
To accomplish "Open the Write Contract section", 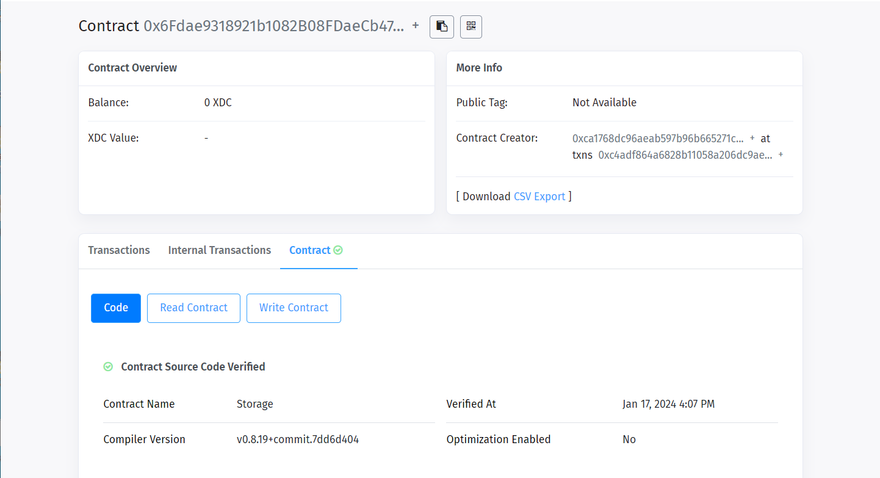I will coord(293,308).
